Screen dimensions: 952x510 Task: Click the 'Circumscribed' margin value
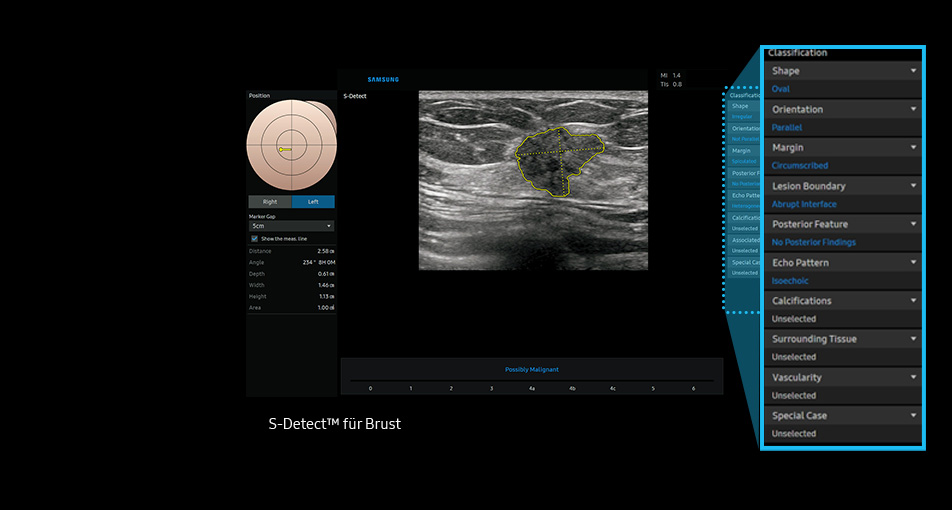800,166
